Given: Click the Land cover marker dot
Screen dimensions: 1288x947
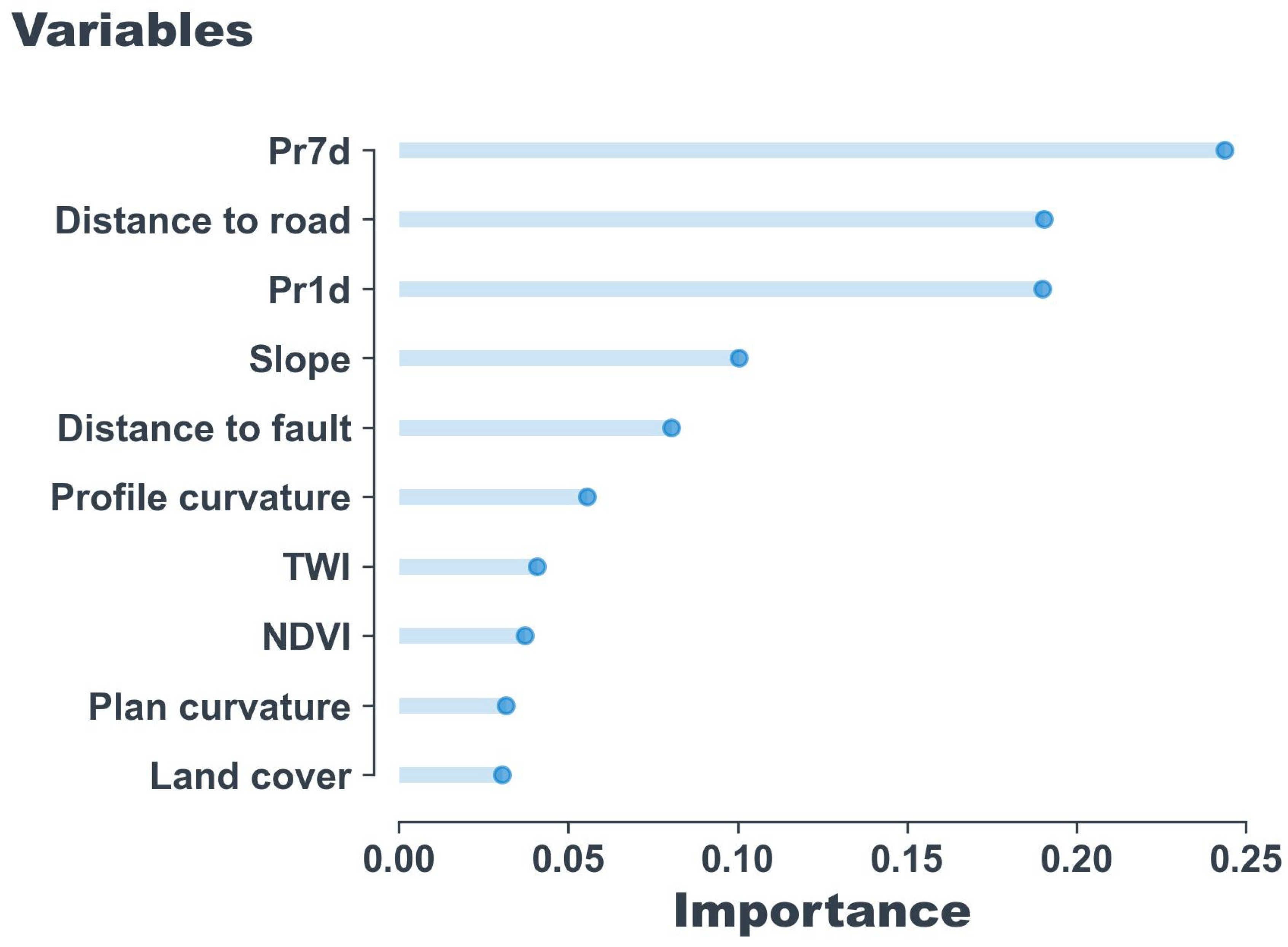Looking at the screenshot, I should [502, 775].
